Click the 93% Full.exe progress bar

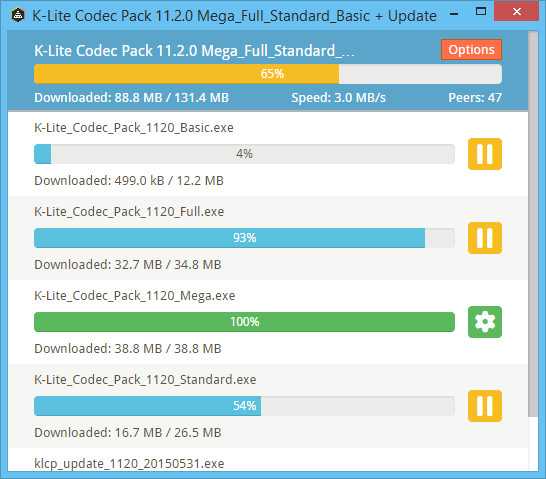click(244, 238)
